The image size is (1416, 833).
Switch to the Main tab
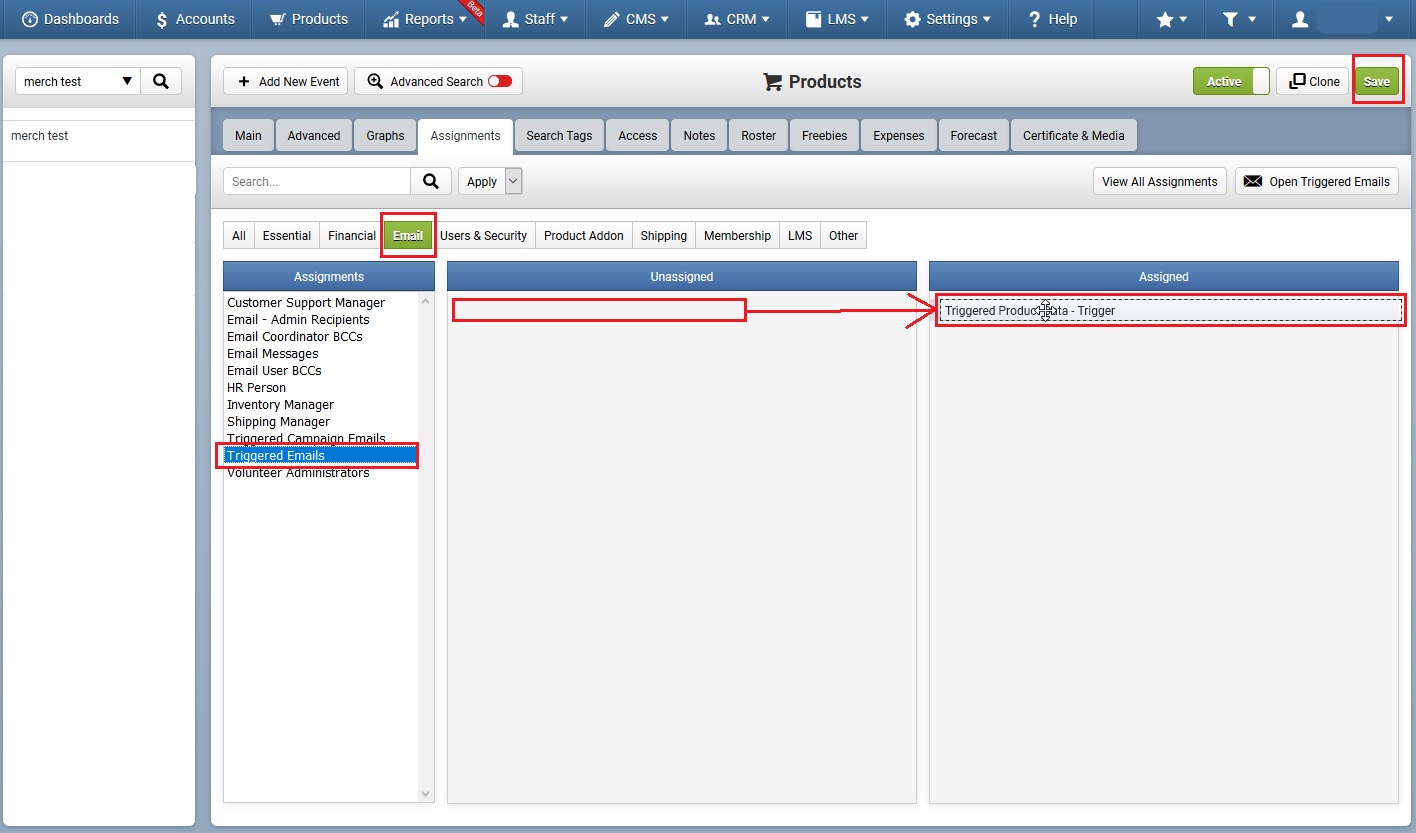[248, 136]
